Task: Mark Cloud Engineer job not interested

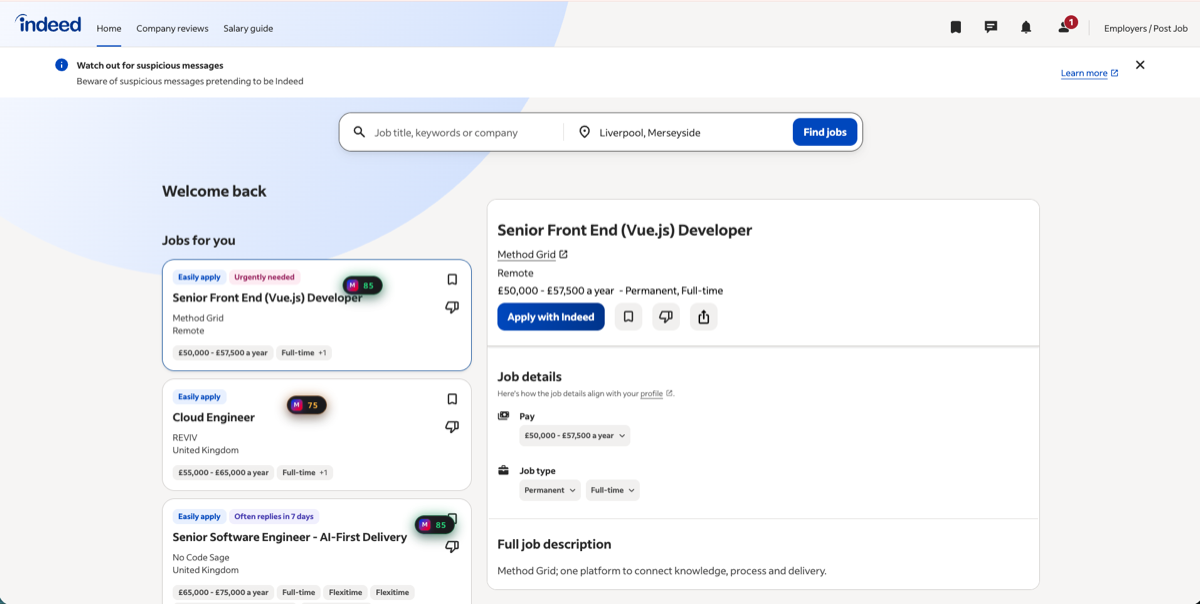Action: pyautogui.click(x=452, y=427)
